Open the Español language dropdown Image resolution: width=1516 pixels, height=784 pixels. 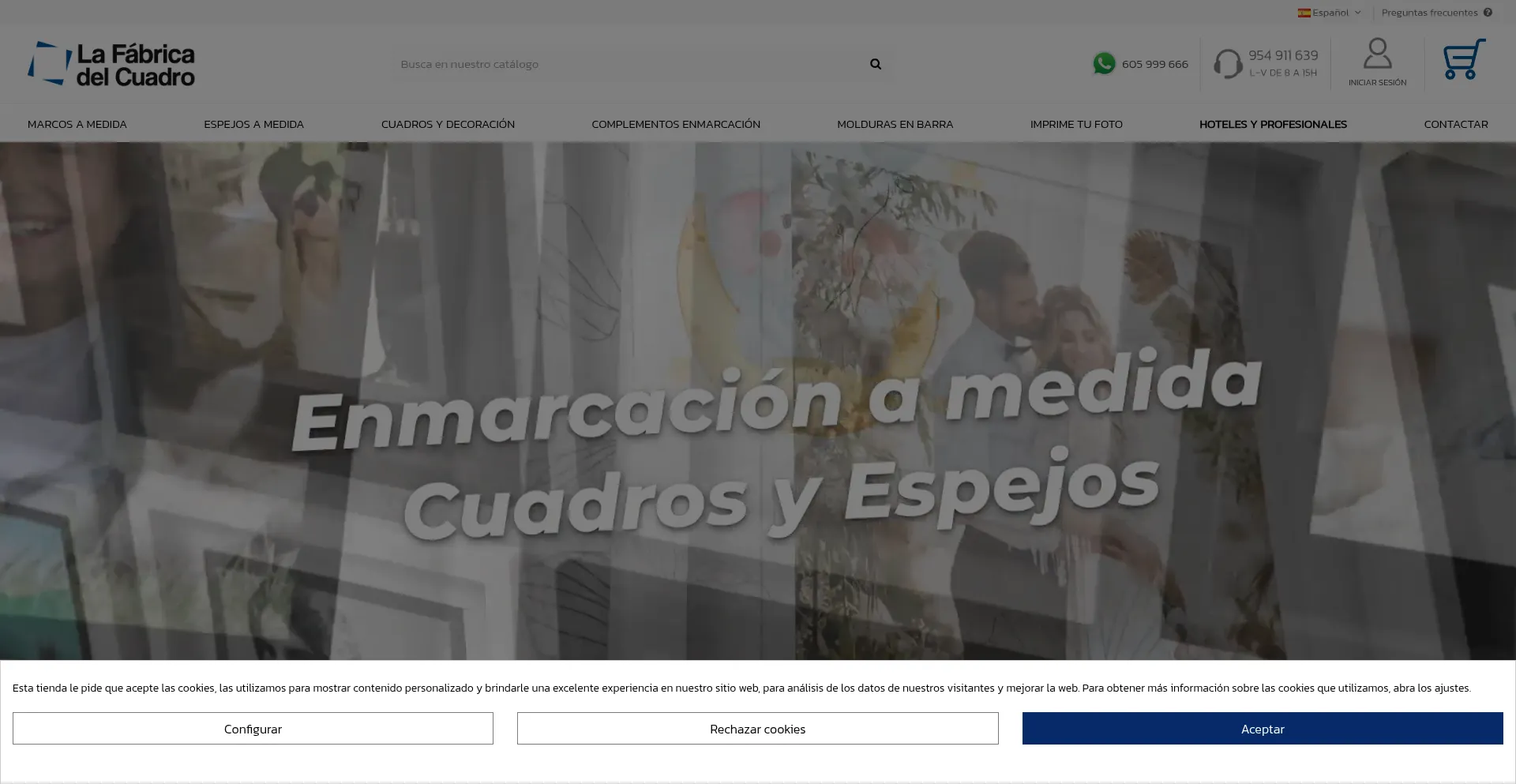pyautogui.click(x=1330, y=12)
